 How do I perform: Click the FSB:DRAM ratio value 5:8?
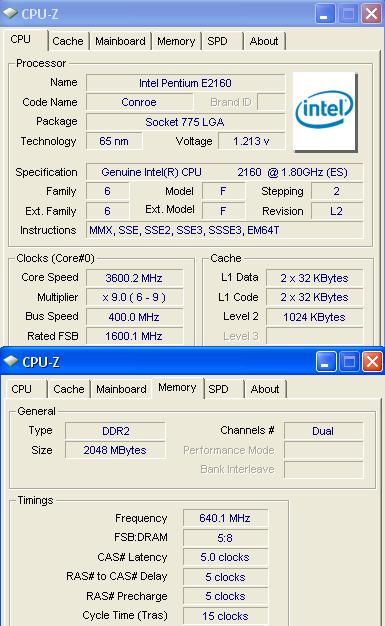225,538
